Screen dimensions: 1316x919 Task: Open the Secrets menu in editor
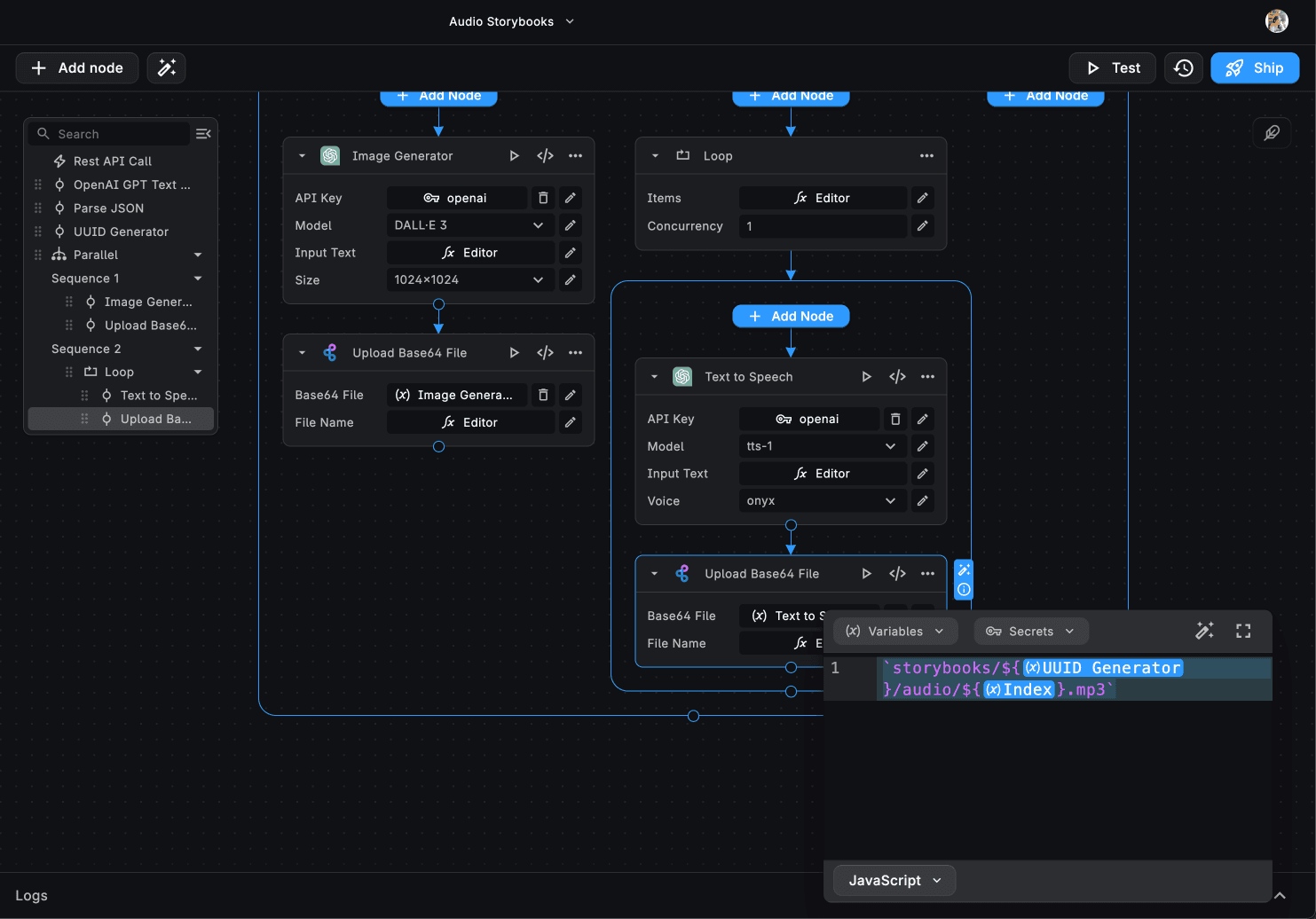tap(1030, 632)
